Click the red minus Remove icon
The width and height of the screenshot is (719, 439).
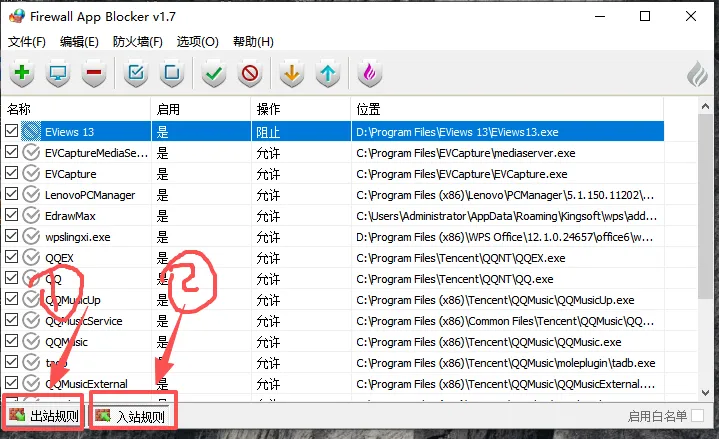(94, 73)
